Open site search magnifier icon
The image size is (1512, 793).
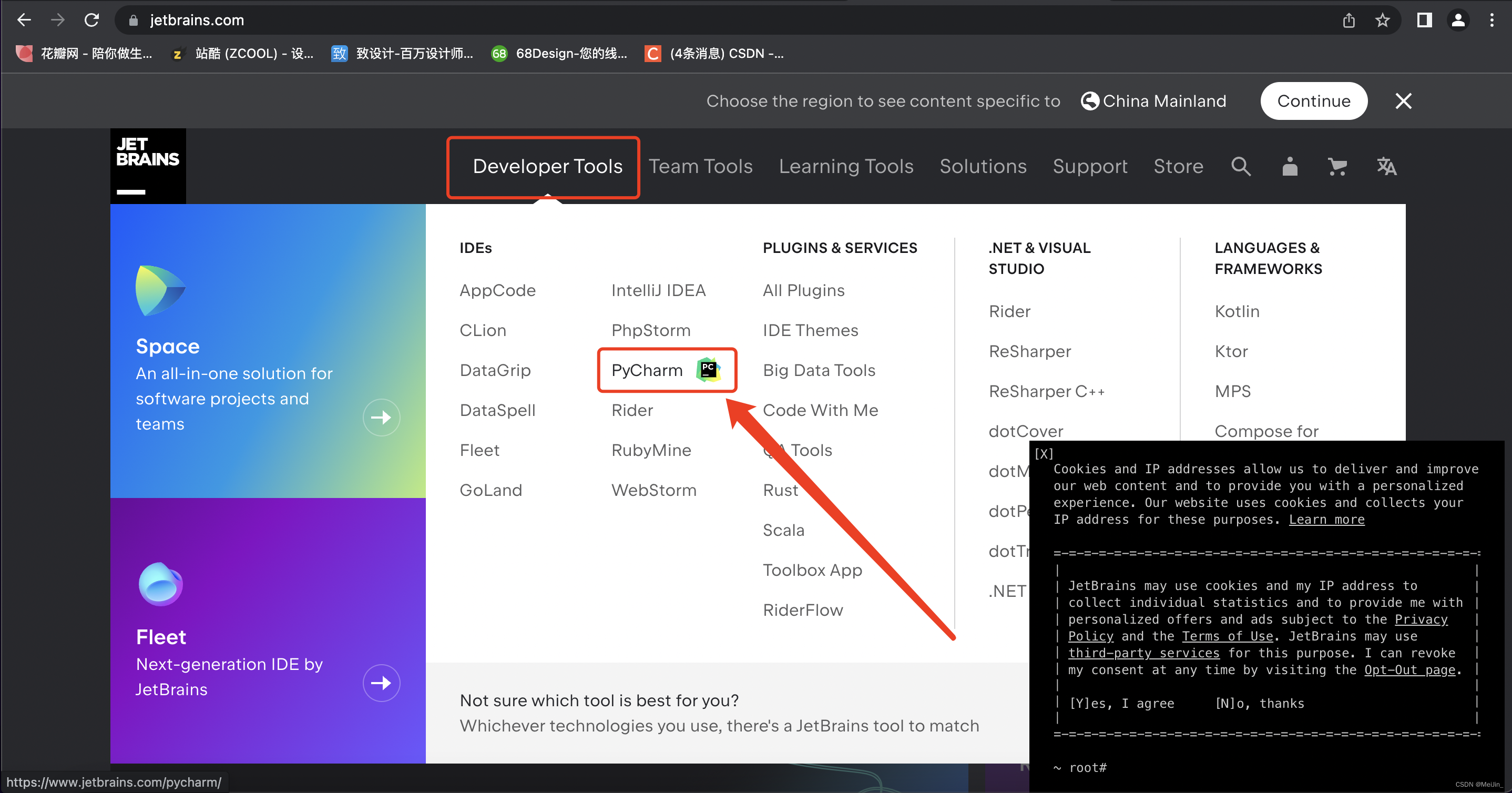(1241, 166)
